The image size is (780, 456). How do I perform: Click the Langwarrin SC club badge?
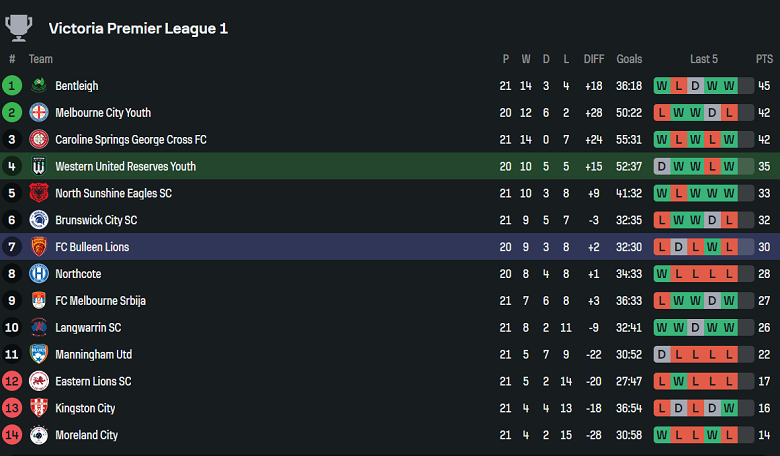(x=39, y=327)
